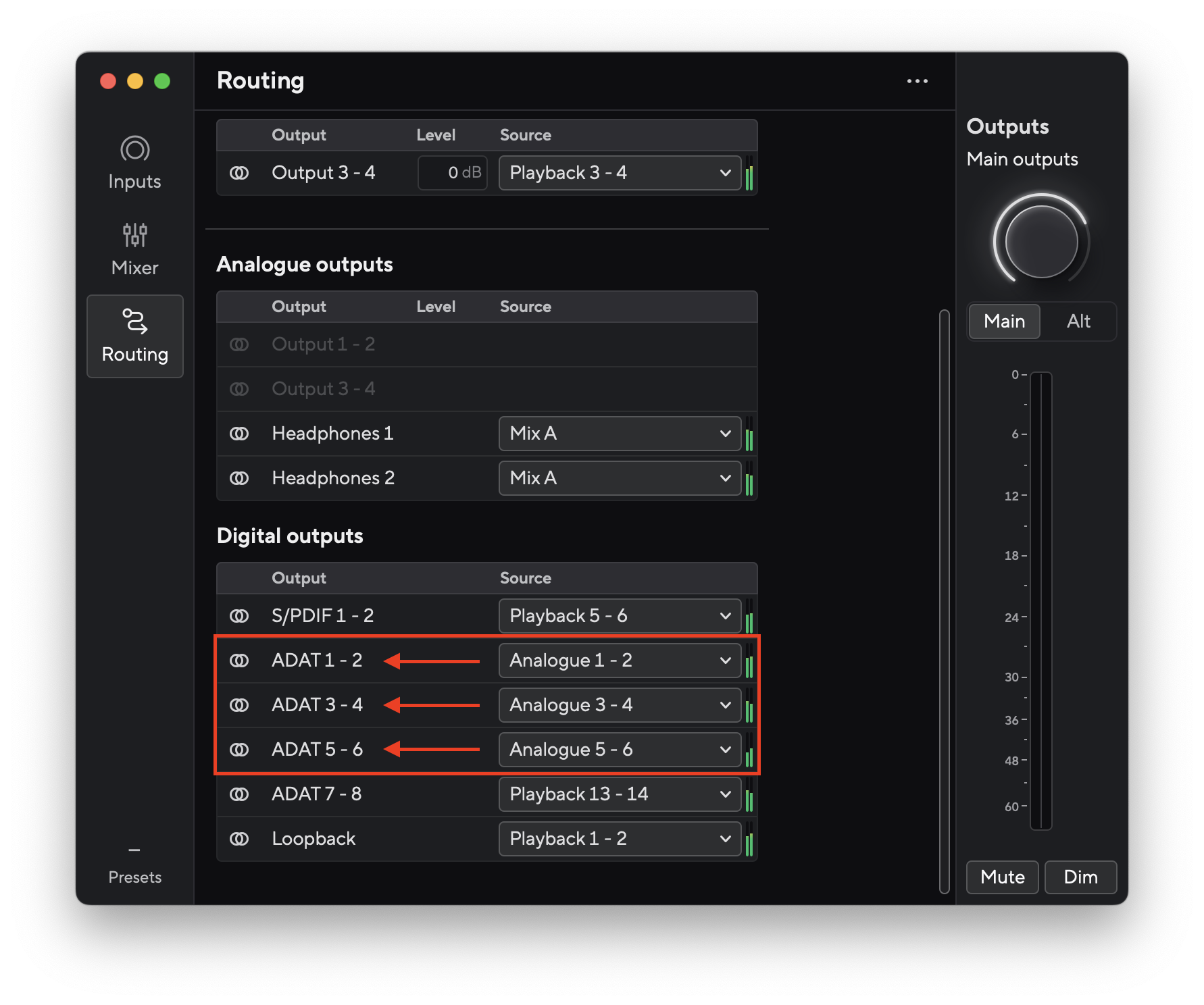Image resolution: width=1204 pixels, height=1005 pixels.
Task: Open the Playback 13 - 14 source dropdown
Action: [x=620, y=794]
